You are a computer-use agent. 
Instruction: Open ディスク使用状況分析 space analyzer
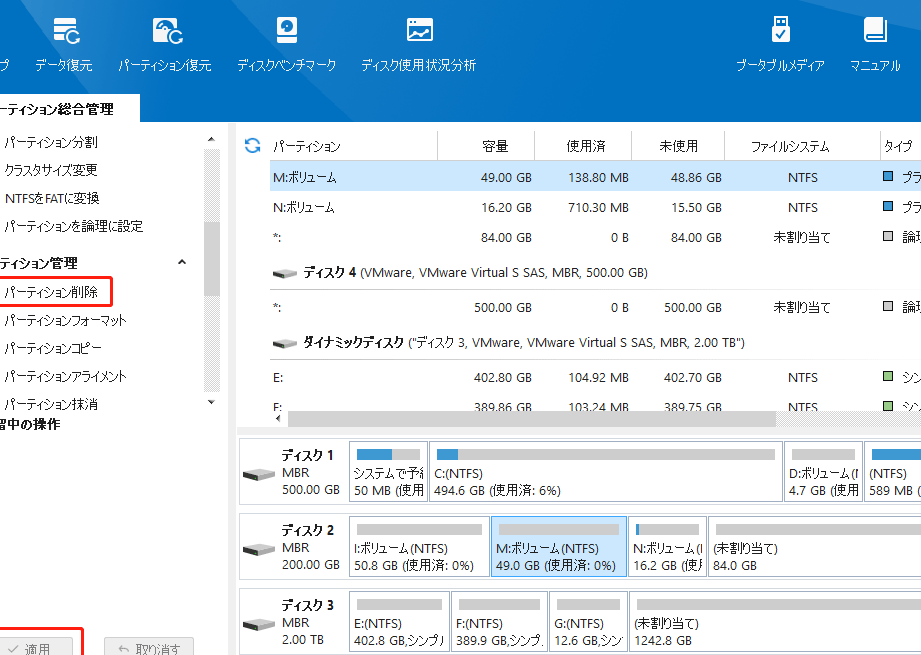pos(418,44)
